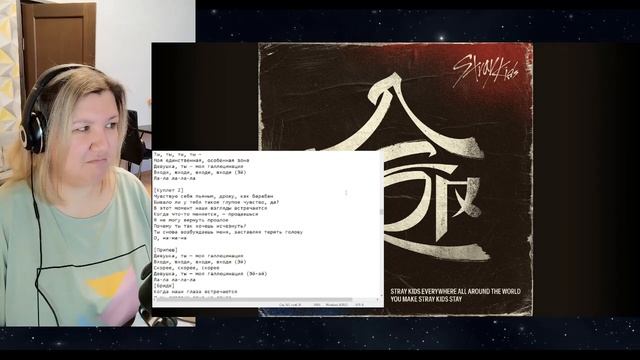640x360 pixels.
Task: Click the heading line "[Припев]"
Action: [x=165, y=250]
